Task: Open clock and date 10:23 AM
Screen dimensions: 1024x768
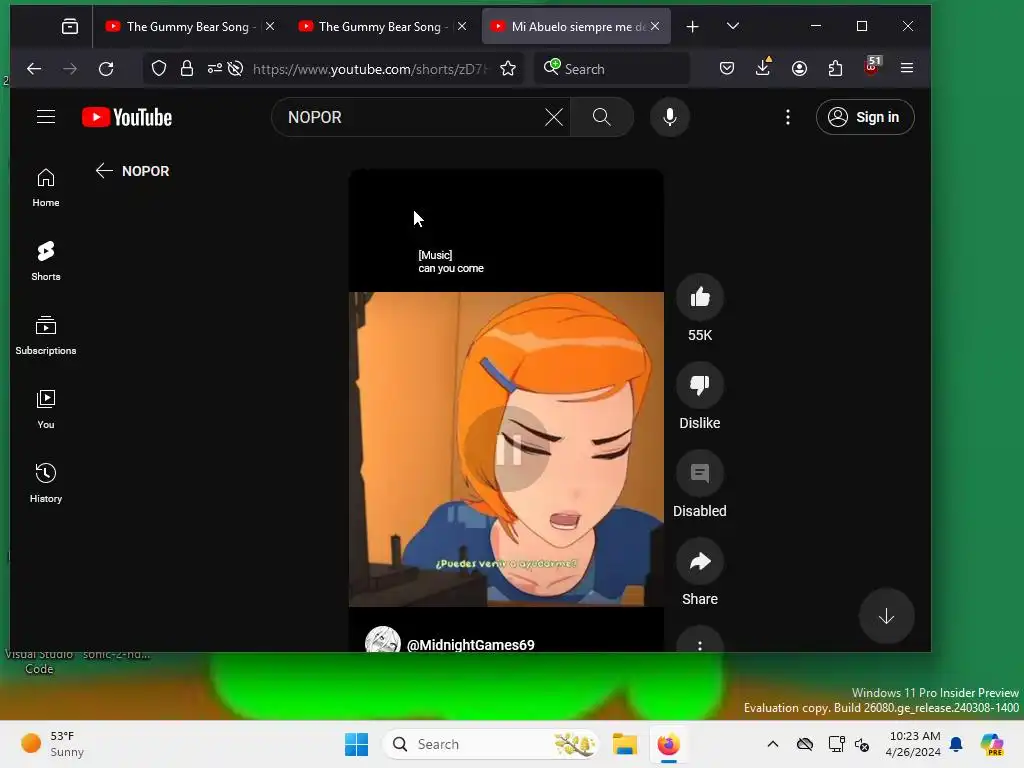Action: (x=914, y=744)
